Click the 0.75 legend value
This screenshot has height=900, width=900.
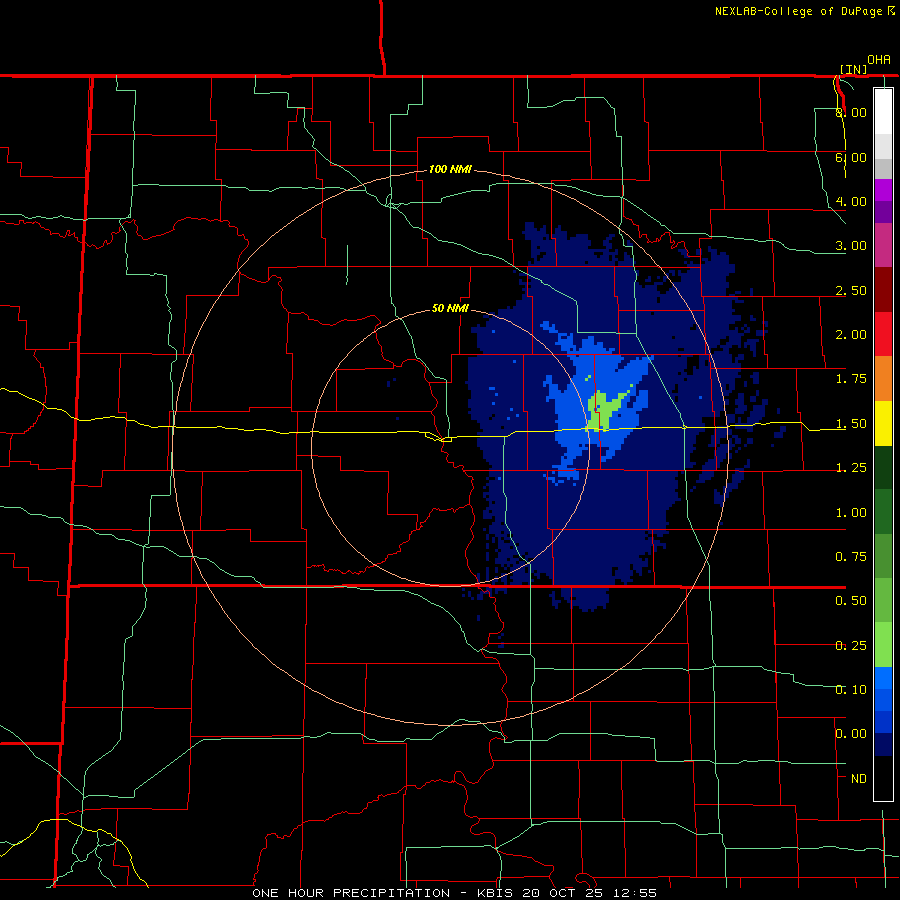(851, 557)
